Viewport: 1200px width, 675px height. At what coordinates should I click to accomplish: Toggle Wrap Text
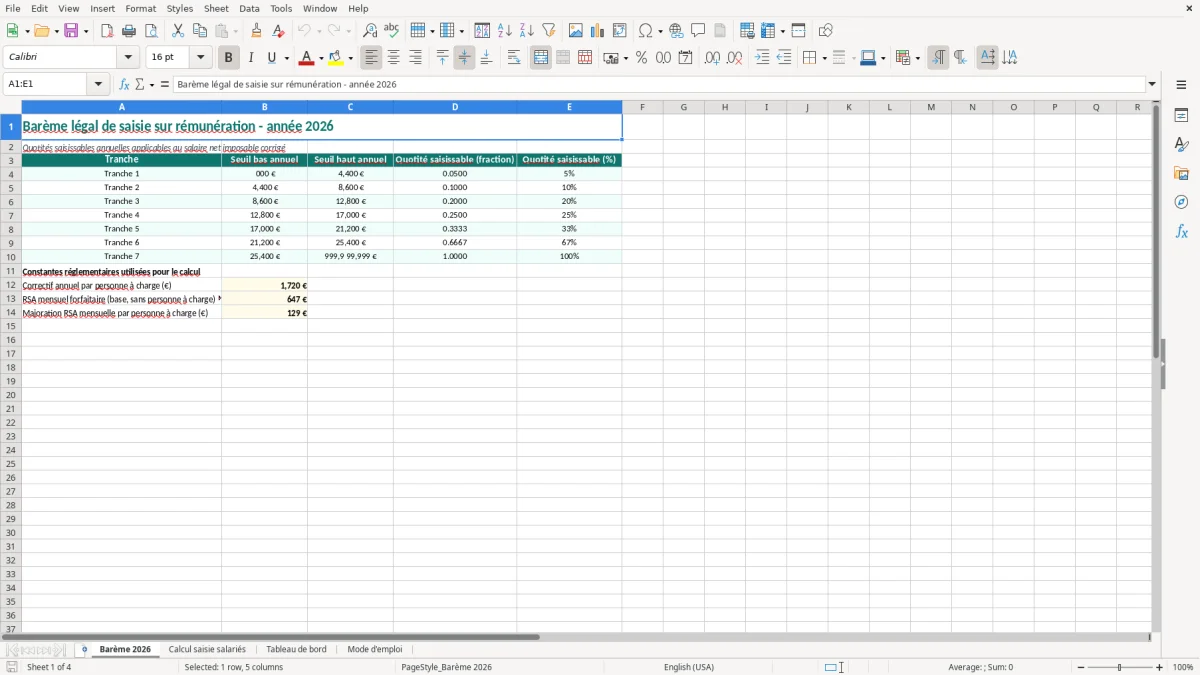pos(514,58)
